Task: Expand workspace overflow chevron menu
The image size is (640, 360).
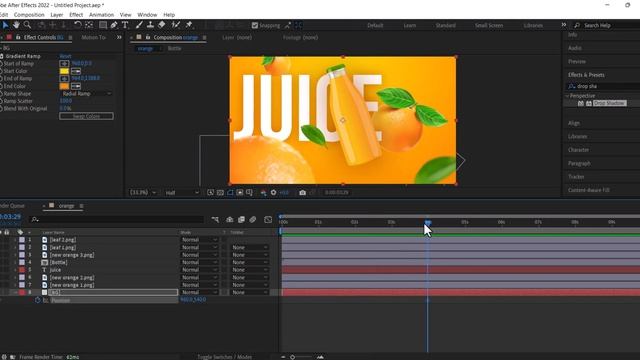Action: [x=564, y=25]
